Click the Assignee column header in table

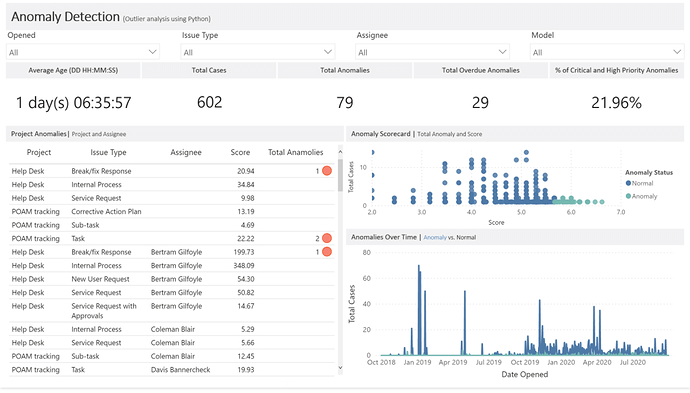pos(186,152)
